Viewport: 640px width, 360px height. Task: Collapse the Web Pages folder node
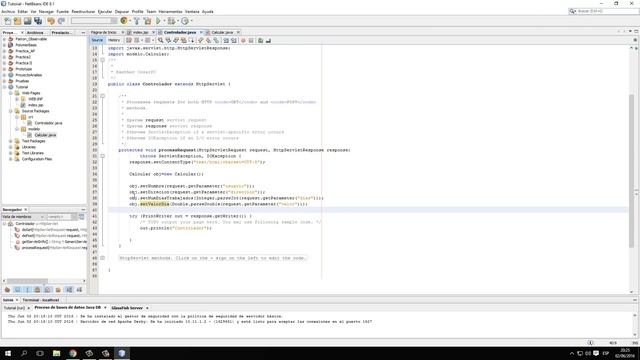tap(11, 93)
